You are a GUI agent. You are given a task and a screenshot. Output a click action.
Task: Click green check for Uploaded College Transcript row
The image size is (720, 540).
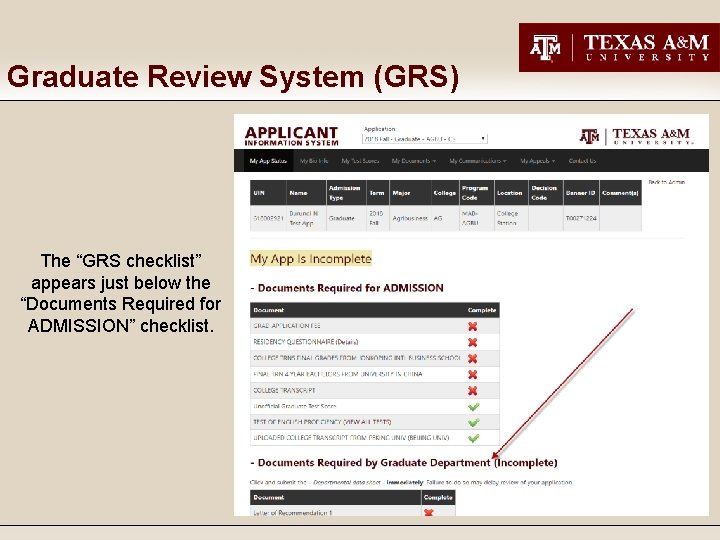[473, 438]
